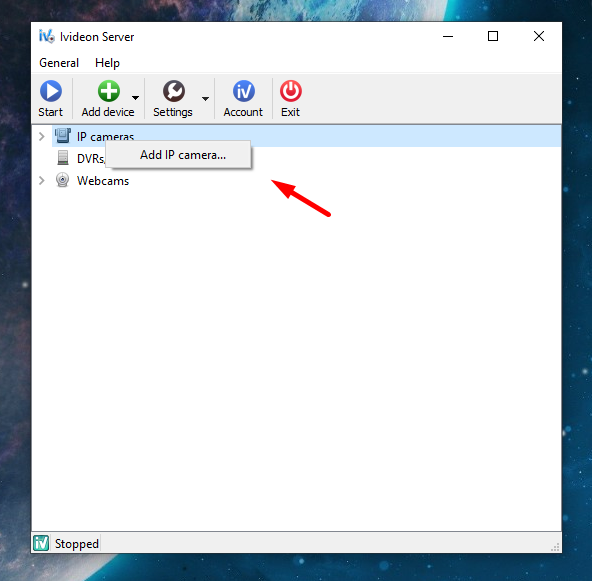Image resolution: width=592 pixels, height=581 pixels.
Task: Click the Exit label in toolbar
Action: pos(290,112)
